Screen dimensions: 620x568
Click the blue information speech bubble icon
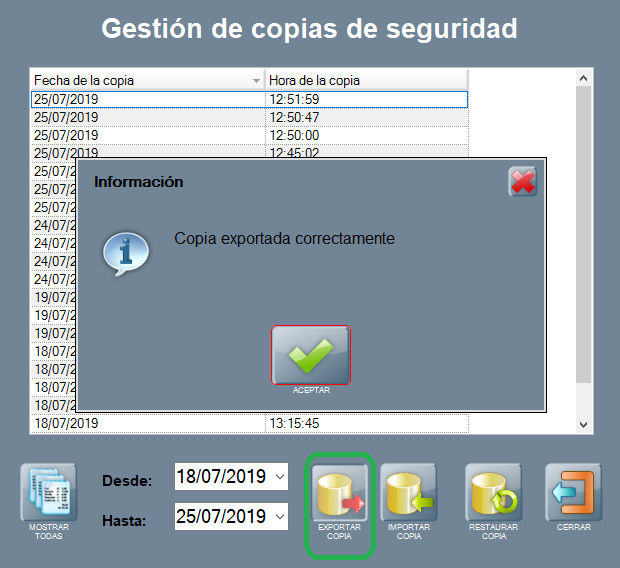click(126, 253)
